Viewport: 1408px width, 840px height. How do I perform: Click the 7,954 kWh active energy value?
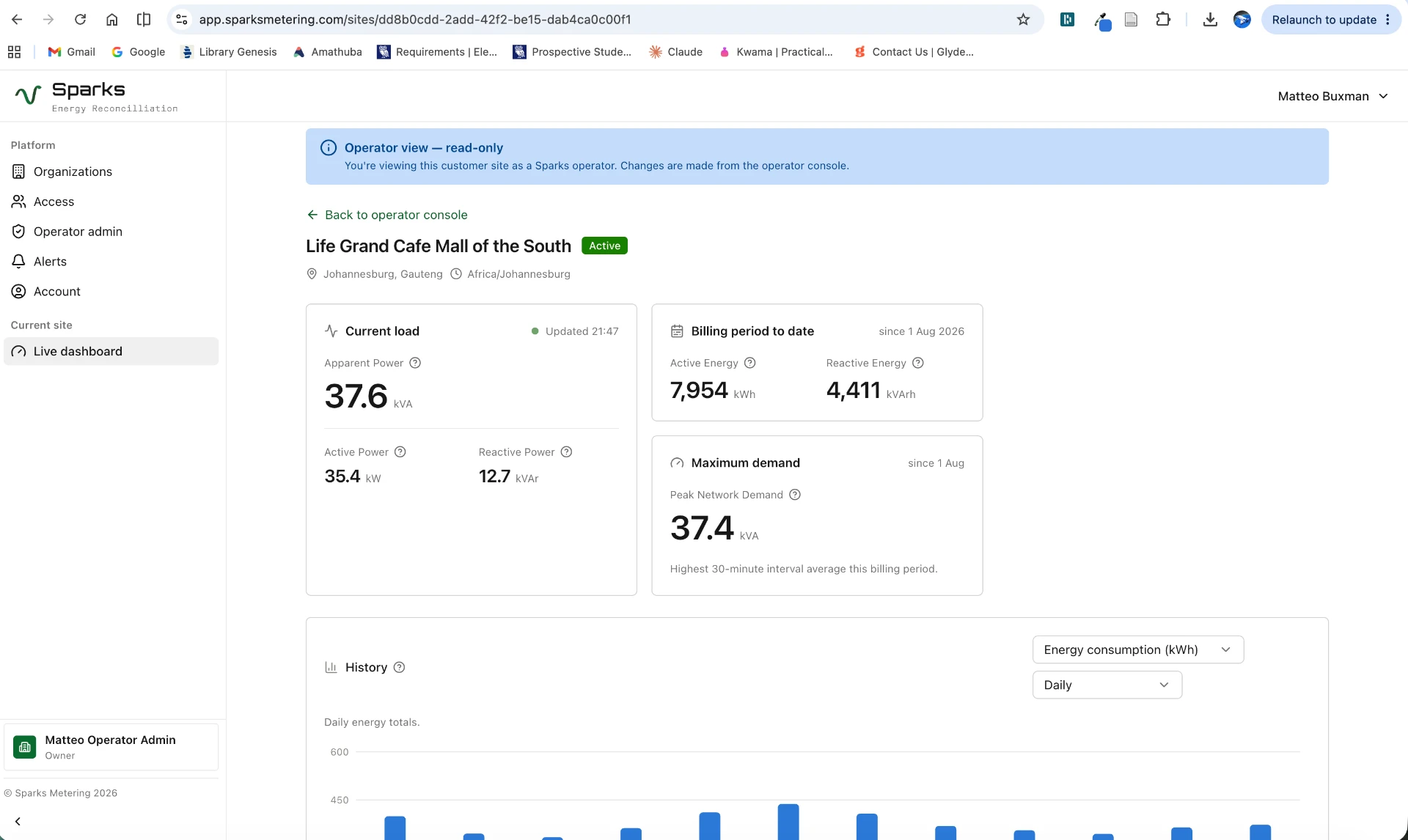(712, 391)
